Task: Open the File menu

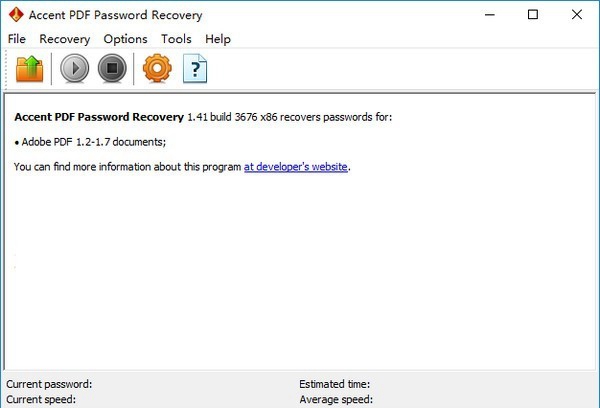Action: (x=17, y=39)
